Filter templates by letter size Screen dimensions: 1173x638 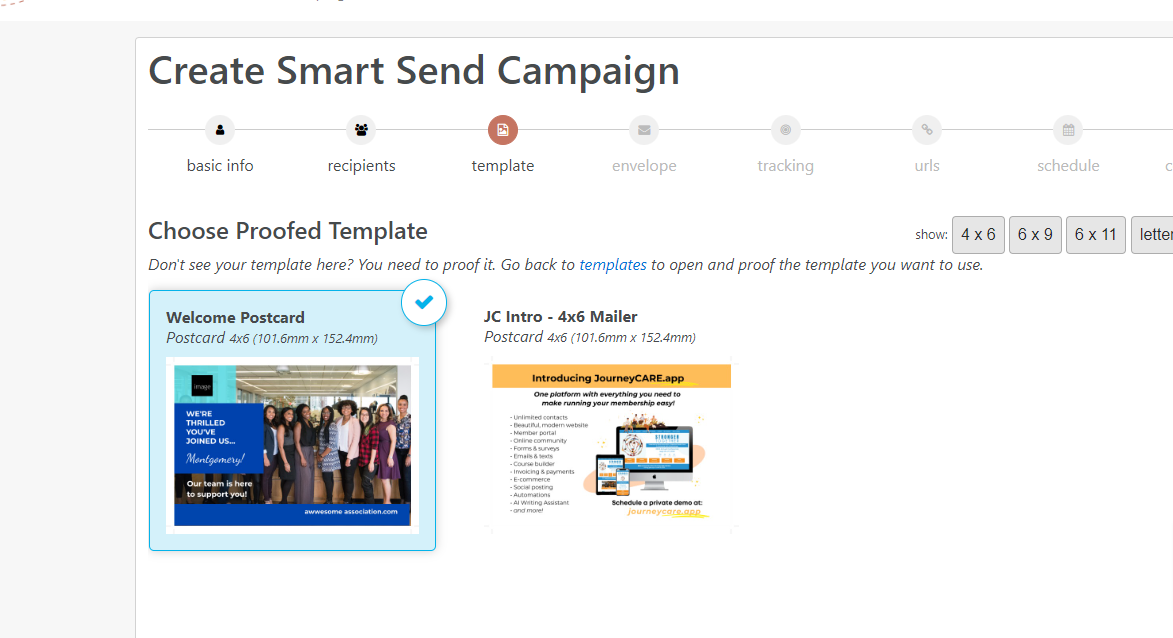pyautogui.click(x=1153, y=235)
